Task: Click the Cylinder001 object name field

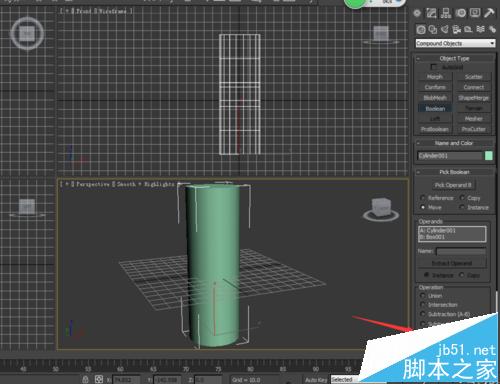Action: tap(450, 156)
